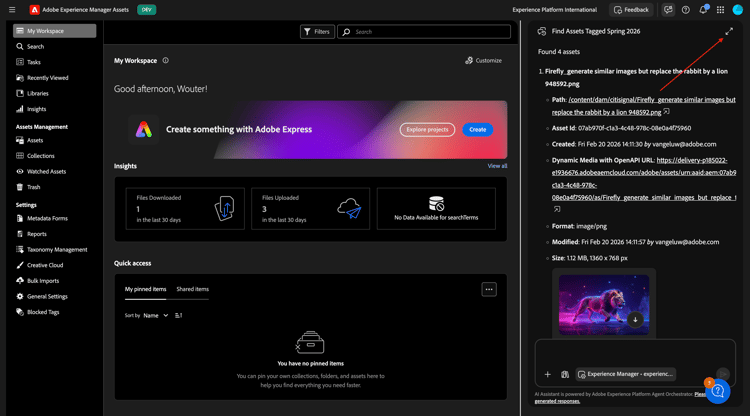This screenshot has height=416, width=750.
Task: Click the down arrow on the lion thumbnail
Action: pyautogui.click(x=635, y=319)
